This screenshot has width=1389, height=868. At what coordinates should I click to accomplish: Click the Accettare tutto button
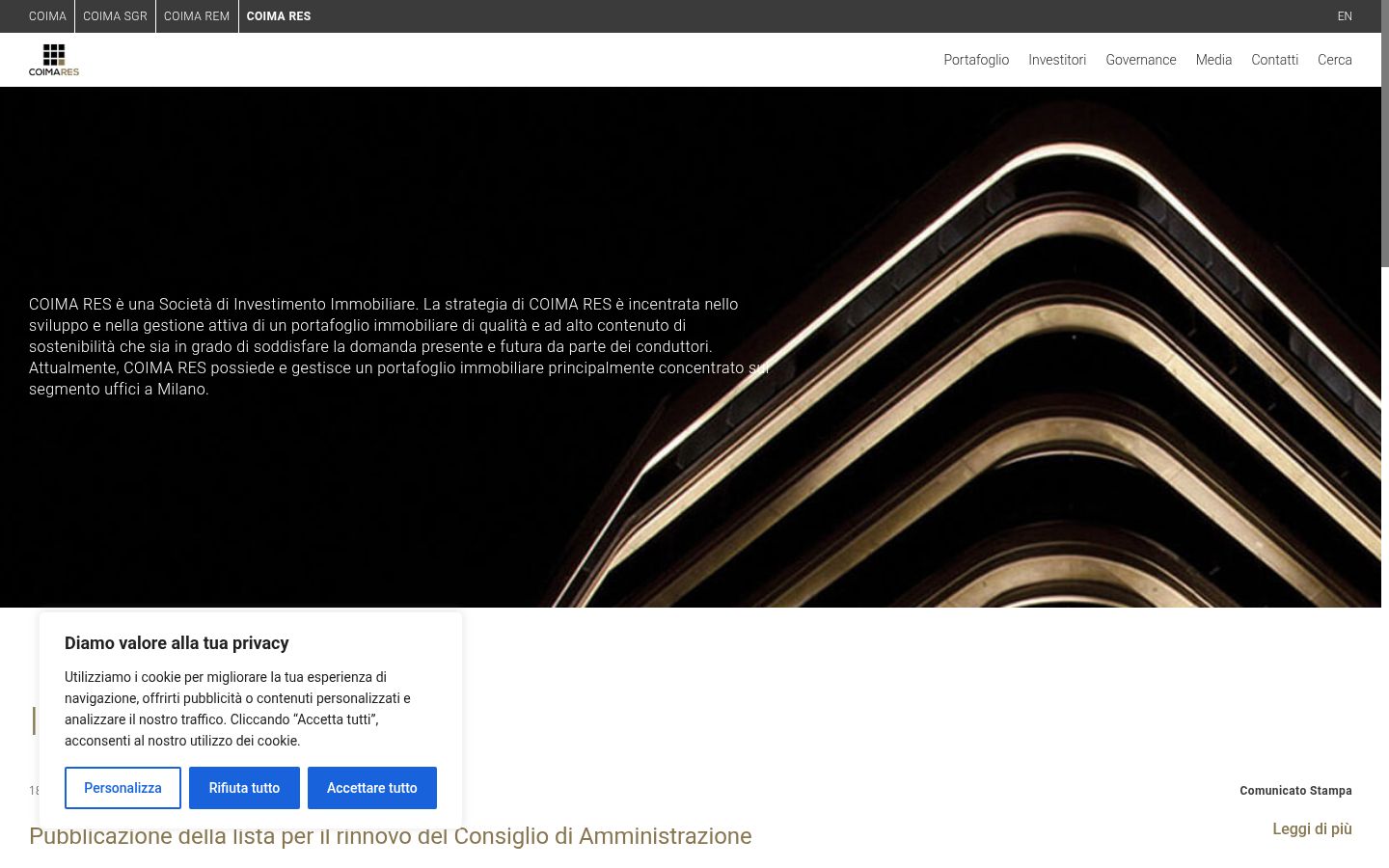[x=372, y=788]
